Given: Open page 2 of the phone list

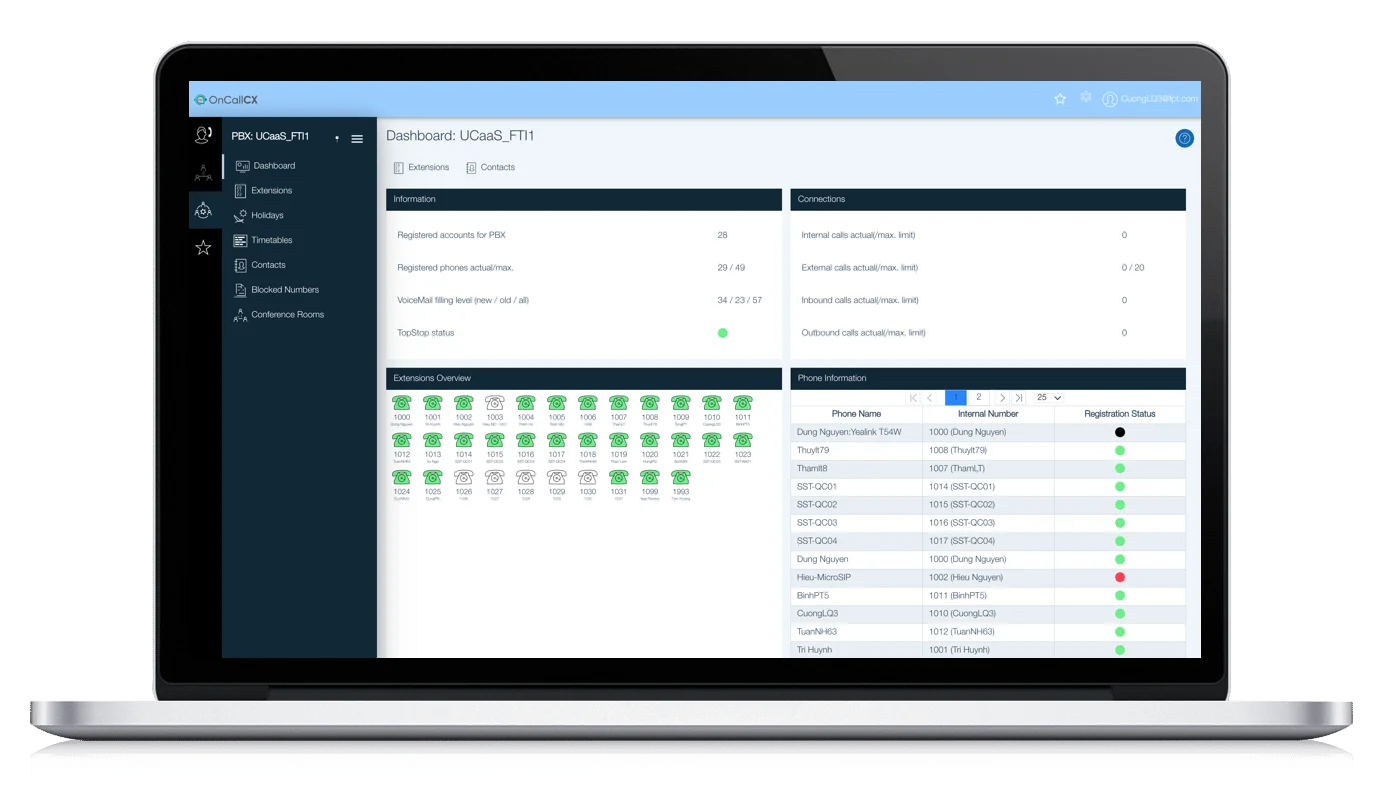Looking at the screenshot, I should pyautogui.click(x=979, y=397).
